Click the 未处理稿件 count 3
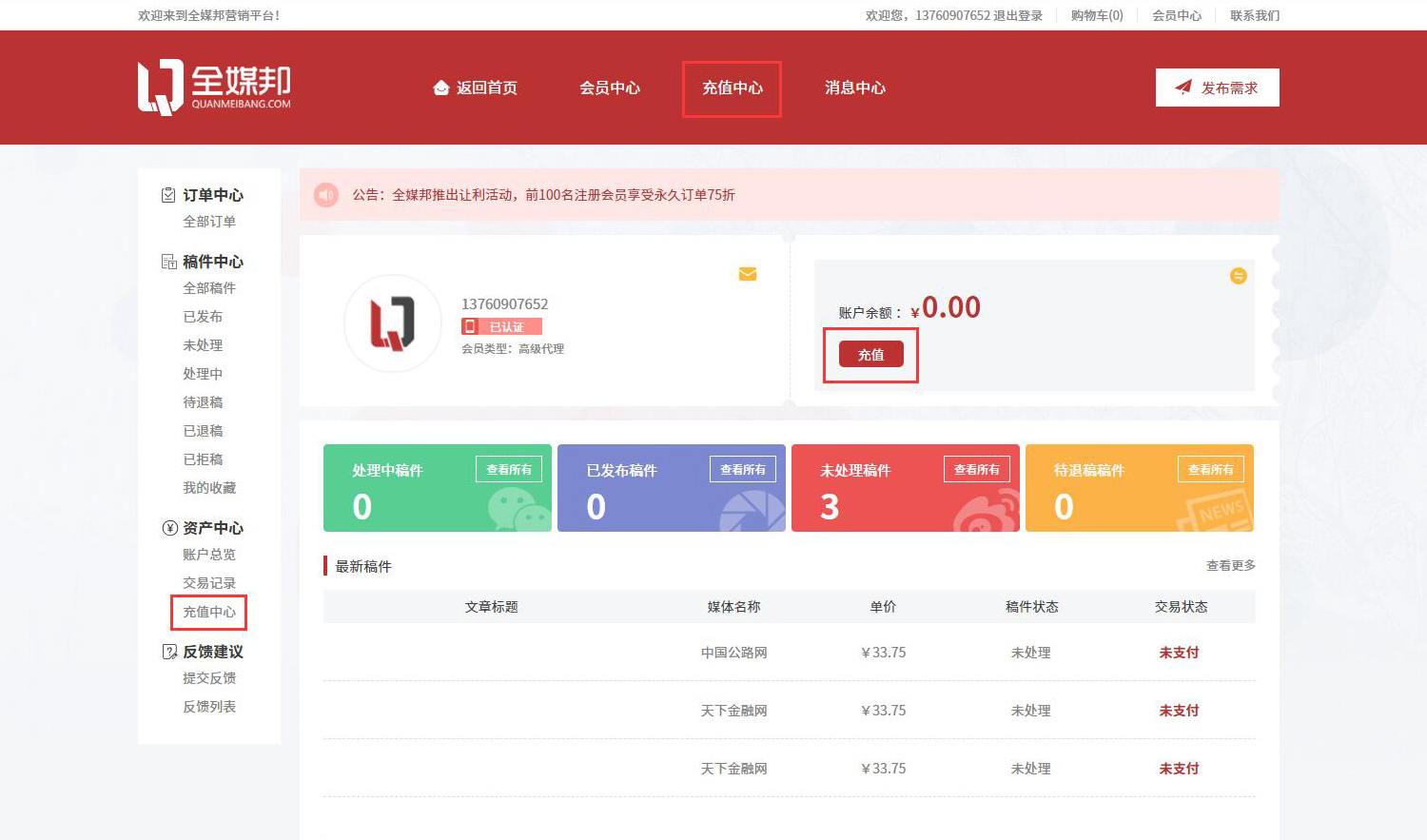Image resolution: width=1427 pixels, height=840 pixels. [830, 507]
